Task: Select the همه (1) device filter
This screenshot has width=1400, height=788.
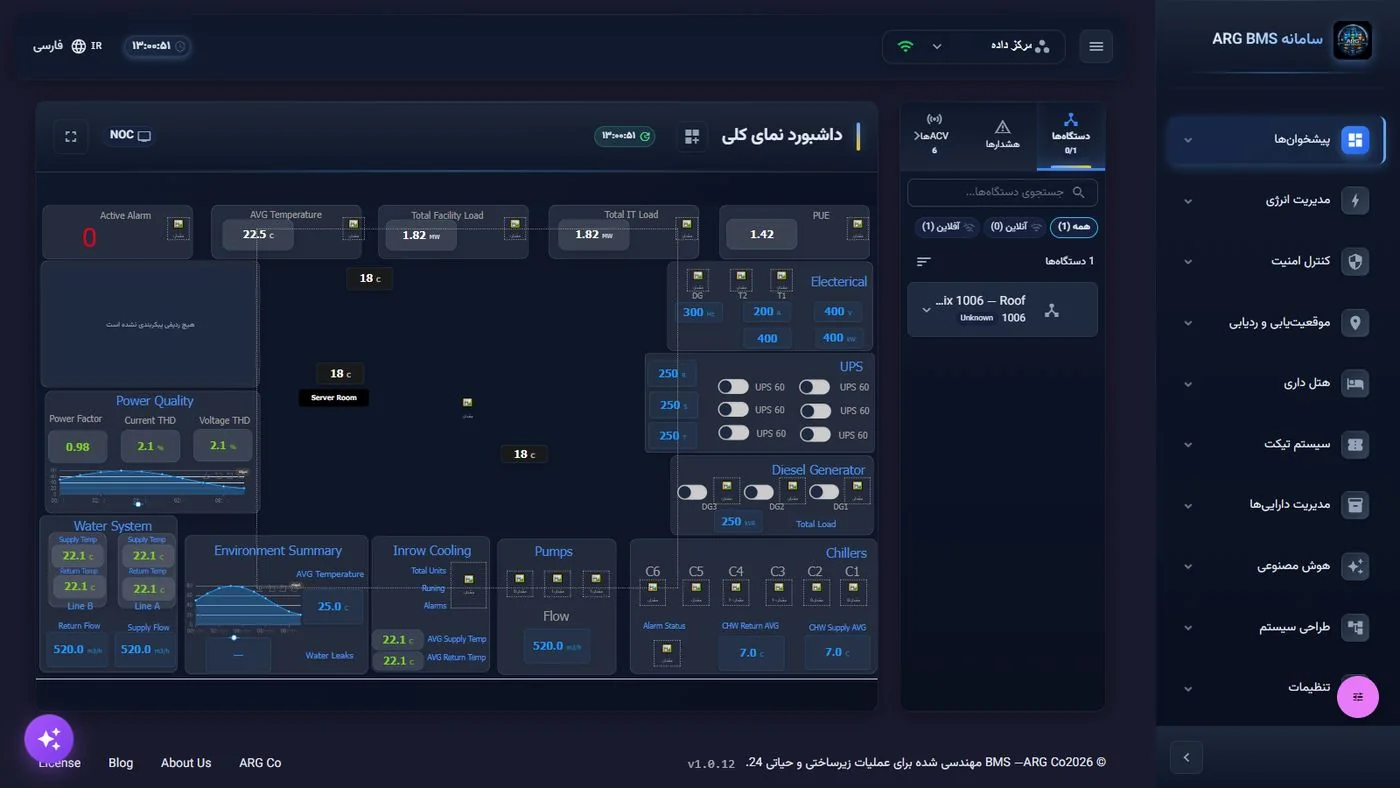Action: (1074, 227)
